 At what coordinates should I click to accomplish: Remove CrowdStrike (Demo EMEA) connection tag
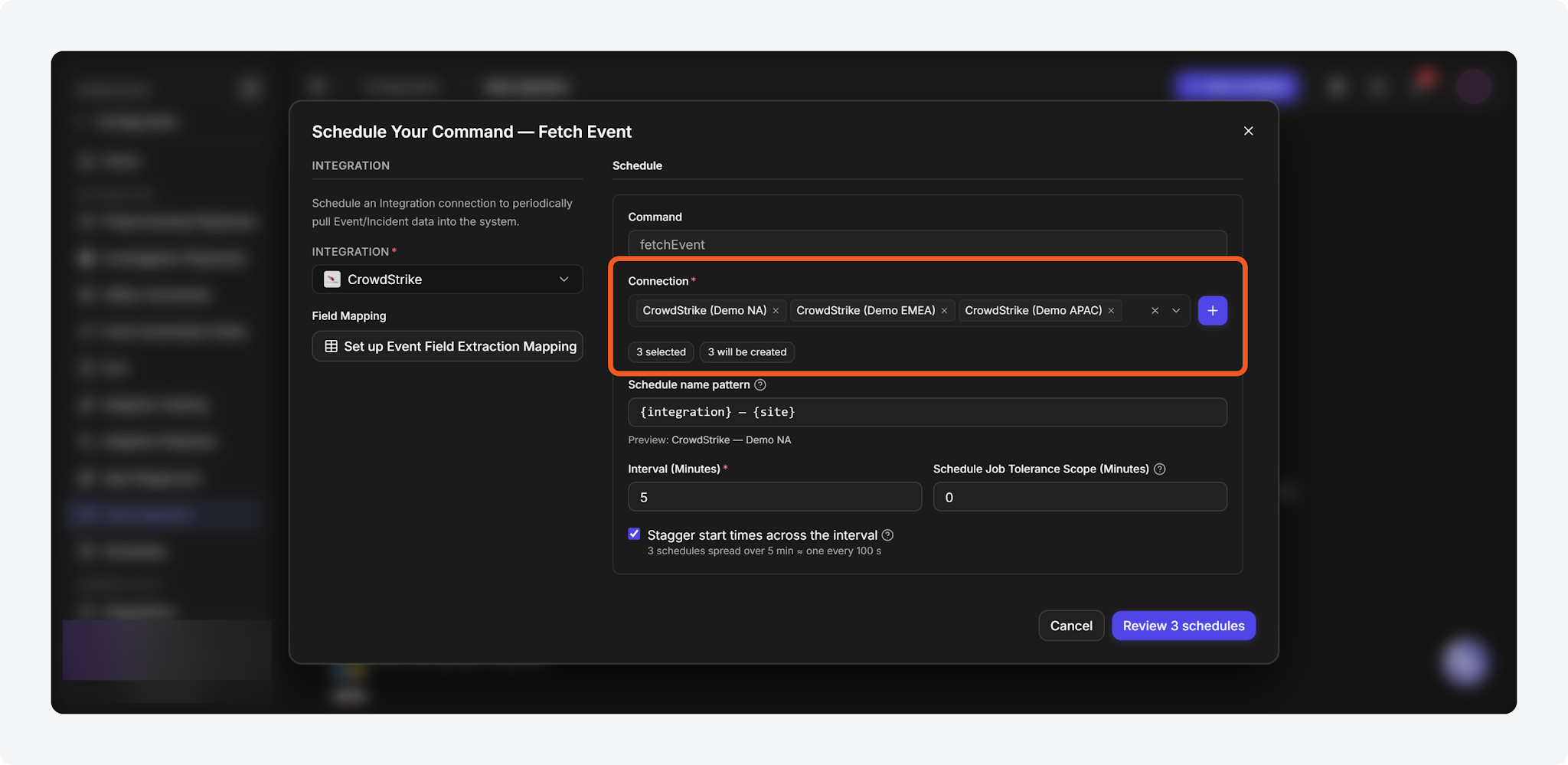(x=944, y=311)
